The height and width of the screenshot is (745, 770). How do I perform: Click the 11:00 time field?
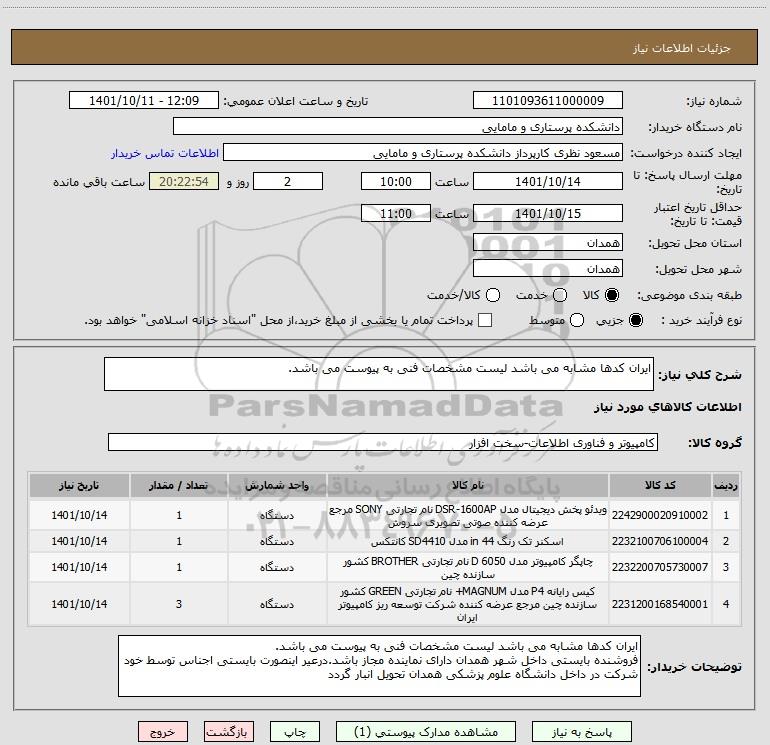point(396,213)
